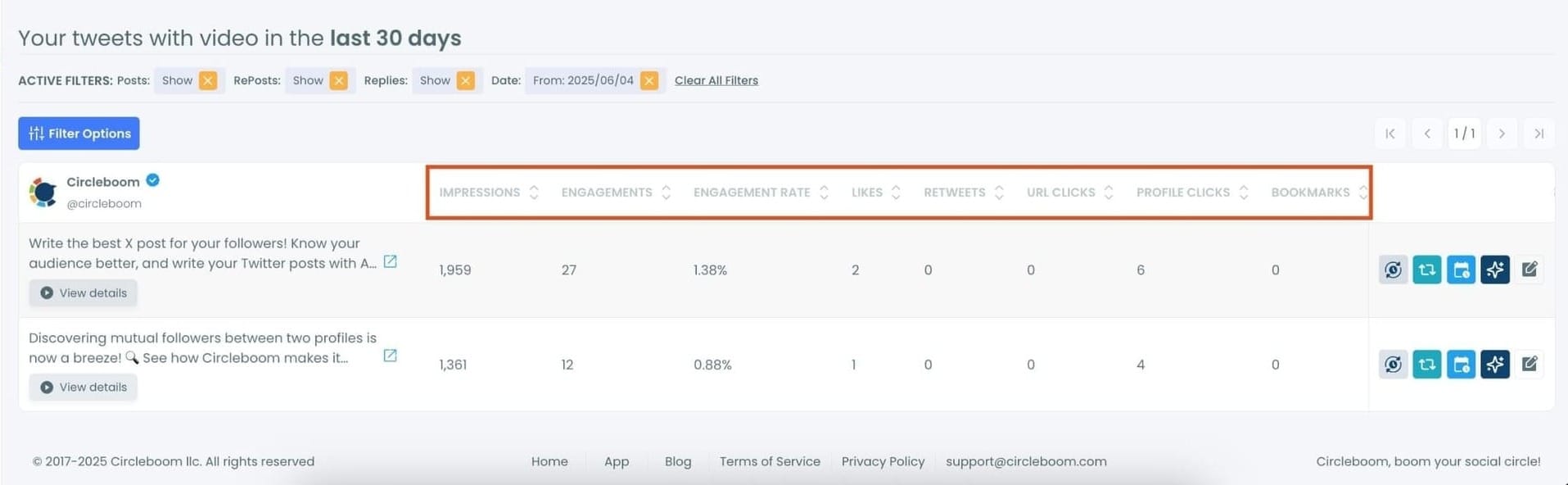Go to Terms of Service in the footer

click(x=770, y=461)
